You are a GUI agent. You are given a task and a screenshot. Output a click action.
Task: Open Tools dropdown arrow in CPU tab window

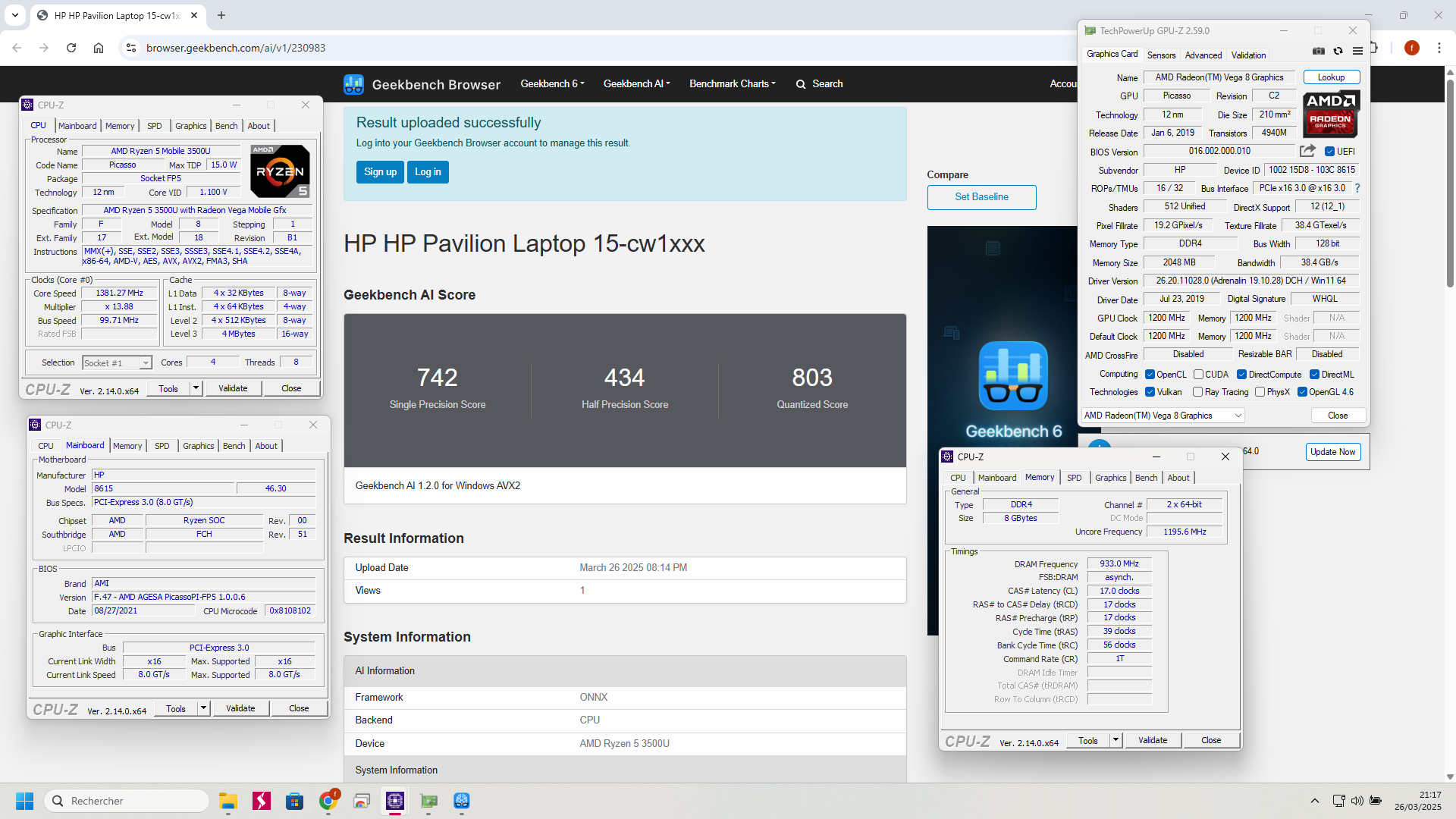click(196, 388)
